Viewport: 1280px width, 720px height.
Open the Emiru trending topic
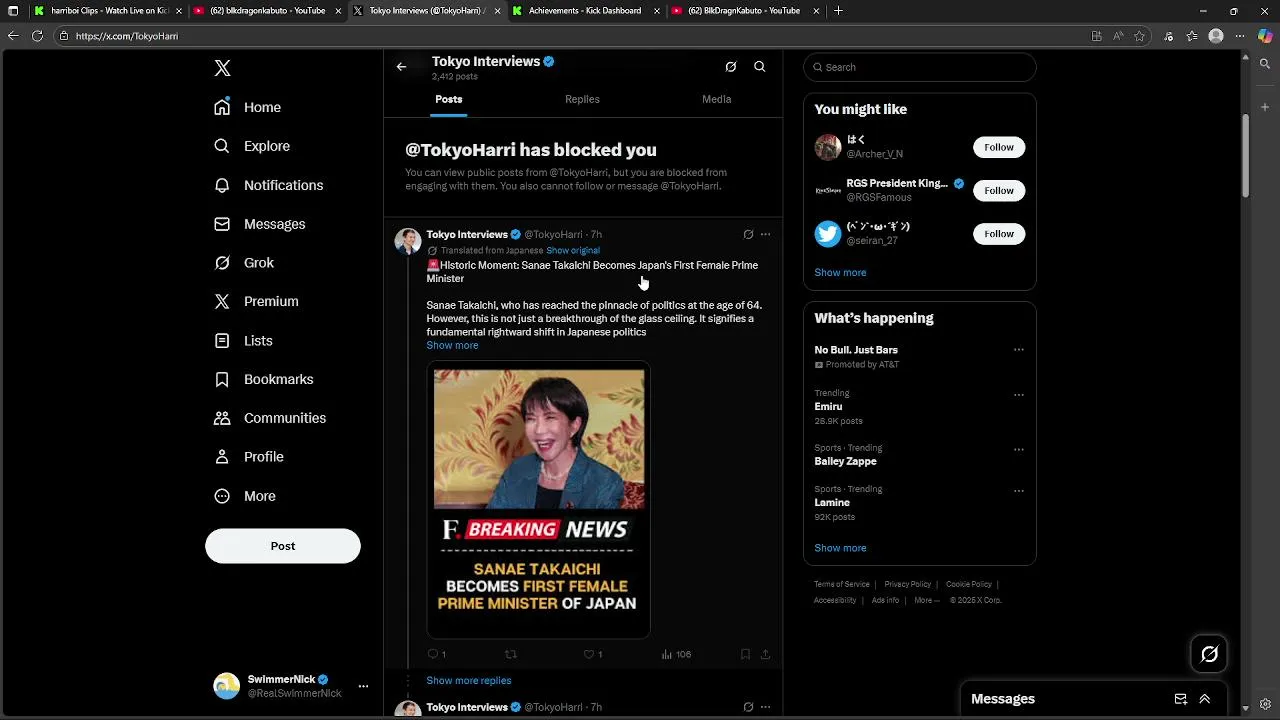(828, 407)
